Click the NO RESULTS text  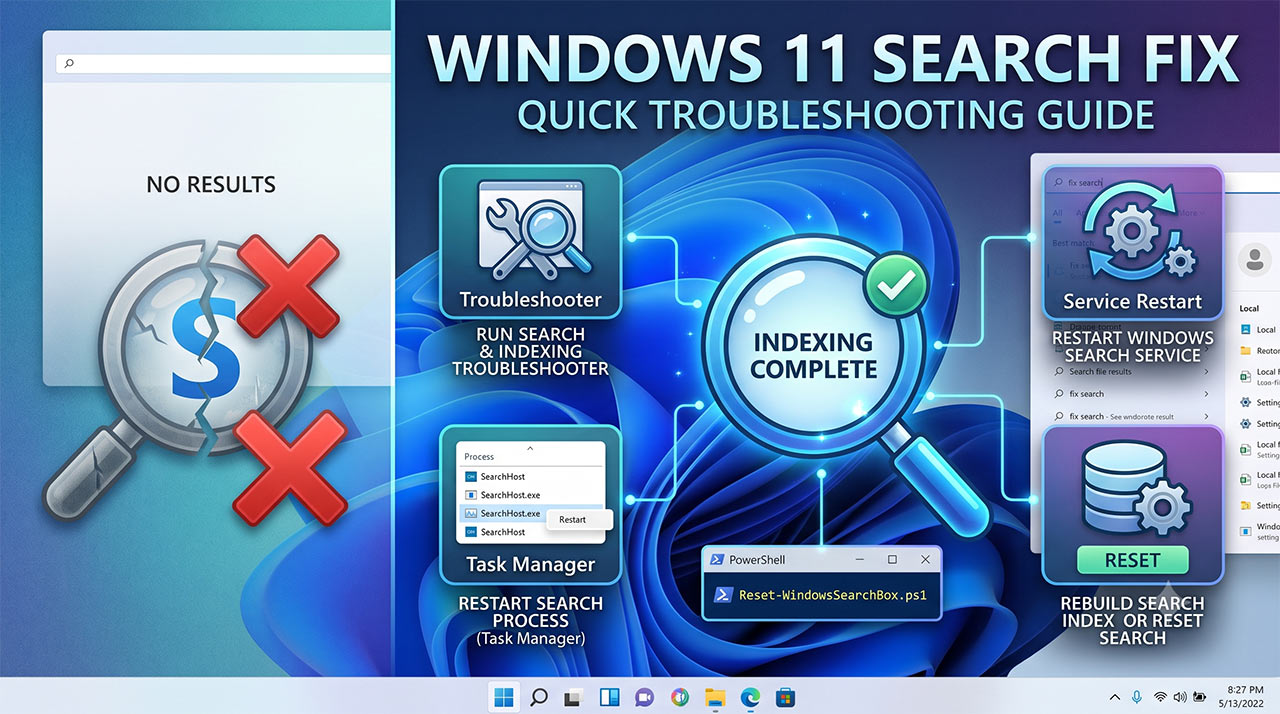tap(211, 184)
